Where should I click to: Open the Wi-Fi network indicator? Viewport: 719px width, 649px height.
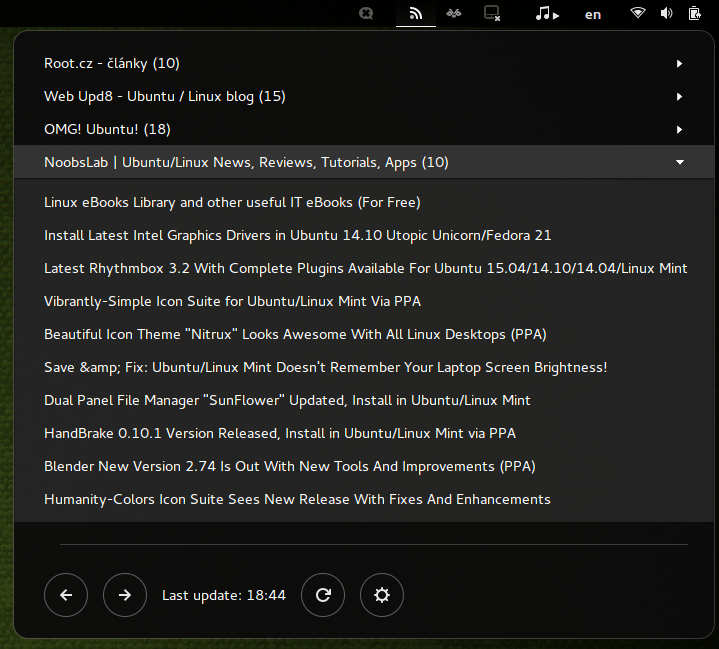pyautogui.click(x=637, y=13)
